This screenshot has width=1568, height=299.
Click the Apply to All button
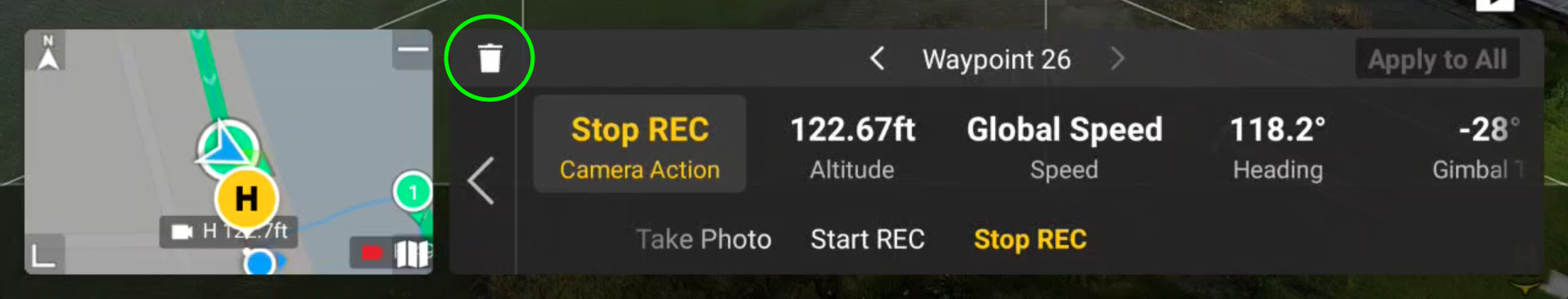1437,59
